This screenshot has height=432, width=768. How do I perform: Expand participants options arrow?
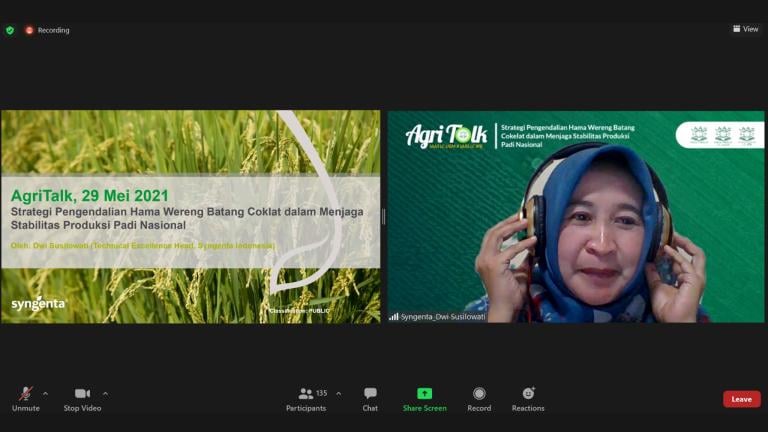(338, 393)
